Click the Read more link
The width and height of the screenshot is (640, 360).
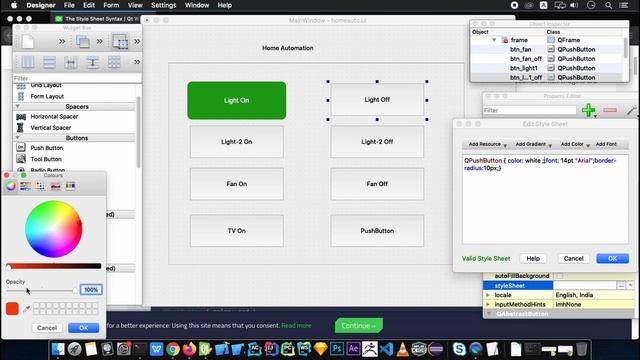point(296,326)
